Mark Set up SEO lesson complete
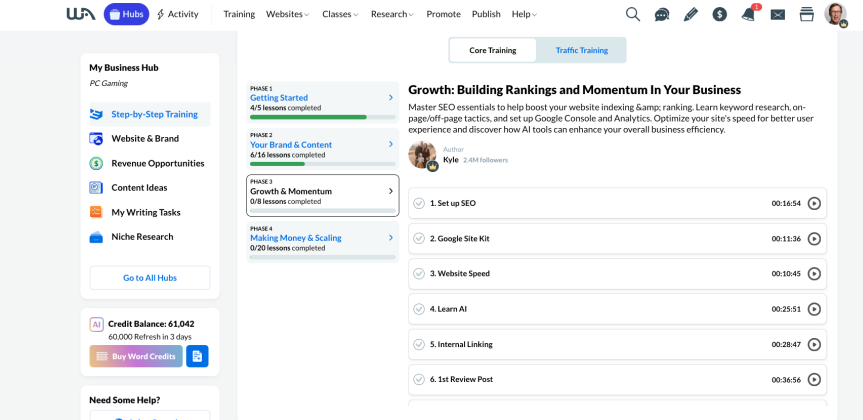 coord(419,203)
